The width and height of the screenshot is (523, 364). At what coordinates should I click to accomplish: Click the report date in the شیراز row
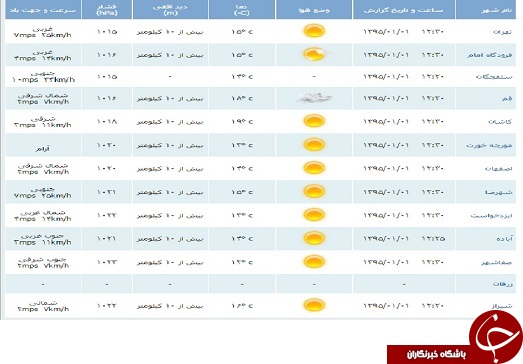click(386, 306)
